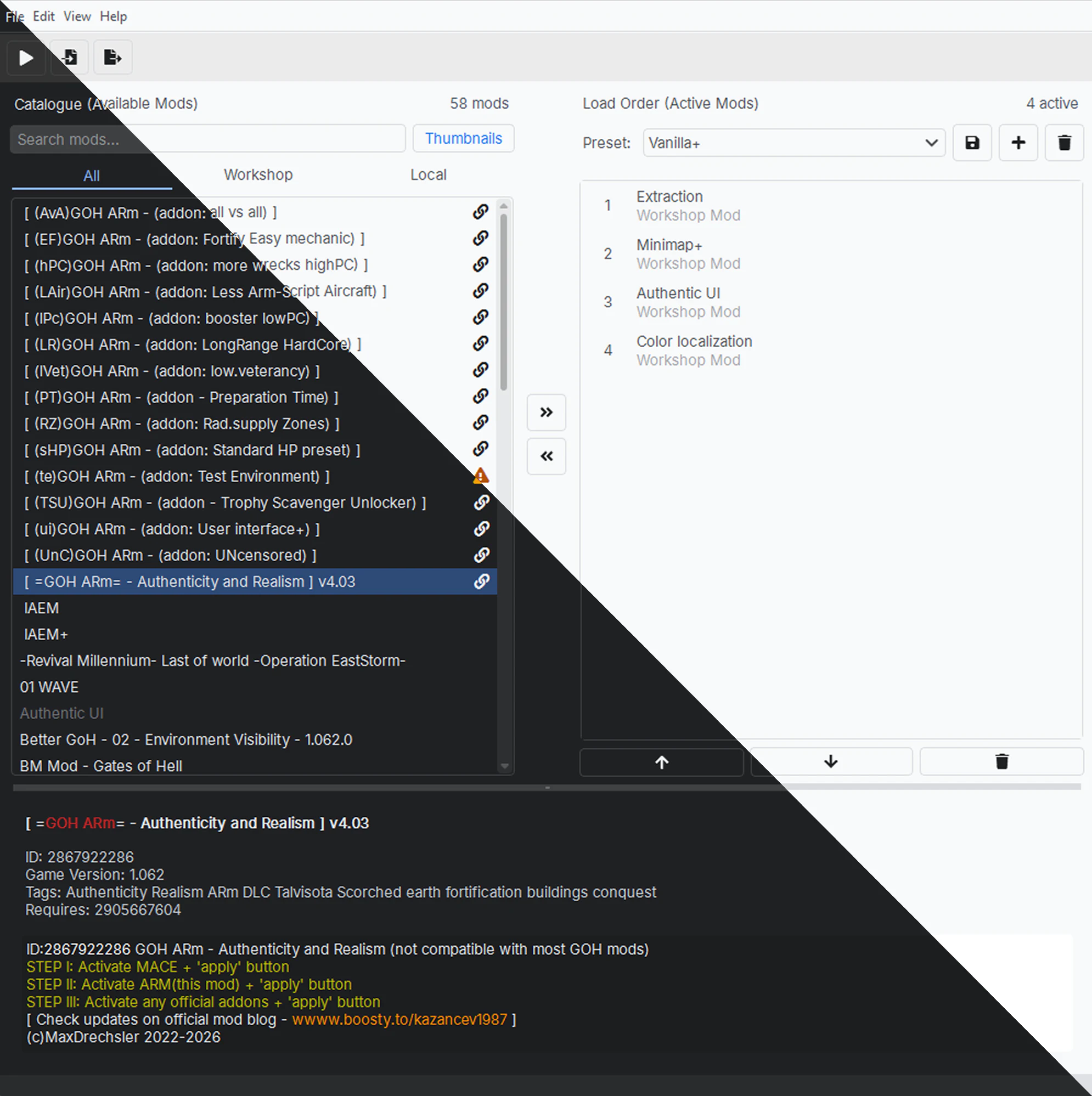
Task: Move selected active mod up
Action: (x=662, y=762)
